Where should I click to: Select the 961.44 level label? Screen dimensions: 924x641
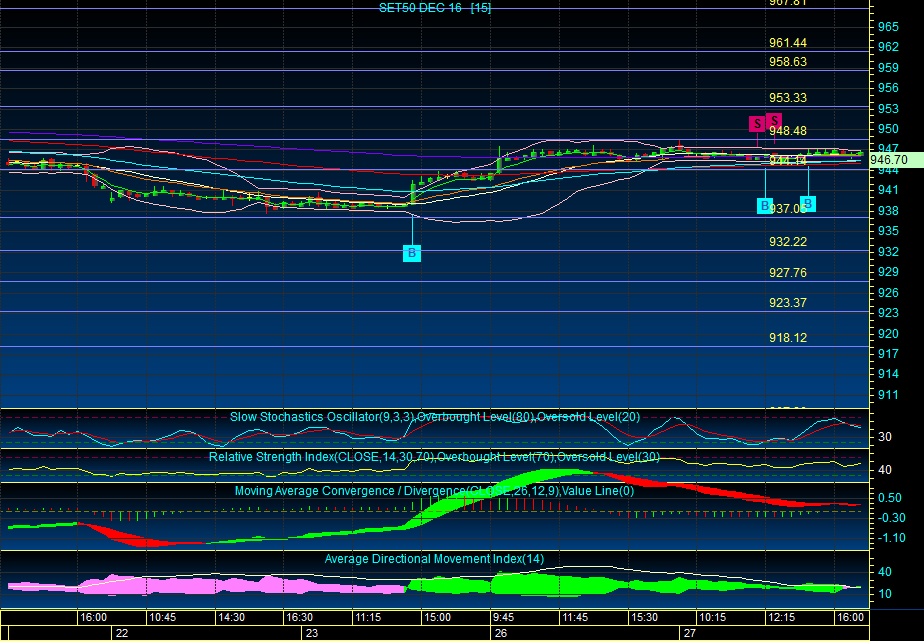click(788, 42)
